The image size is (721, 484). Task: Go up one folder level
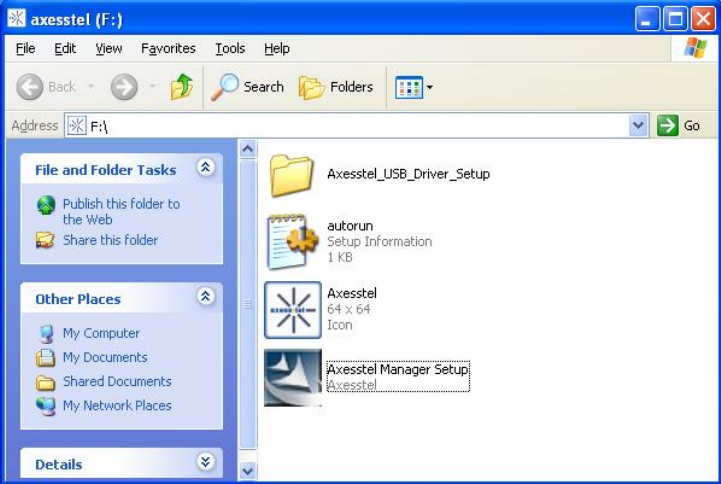tap(182, 86)
